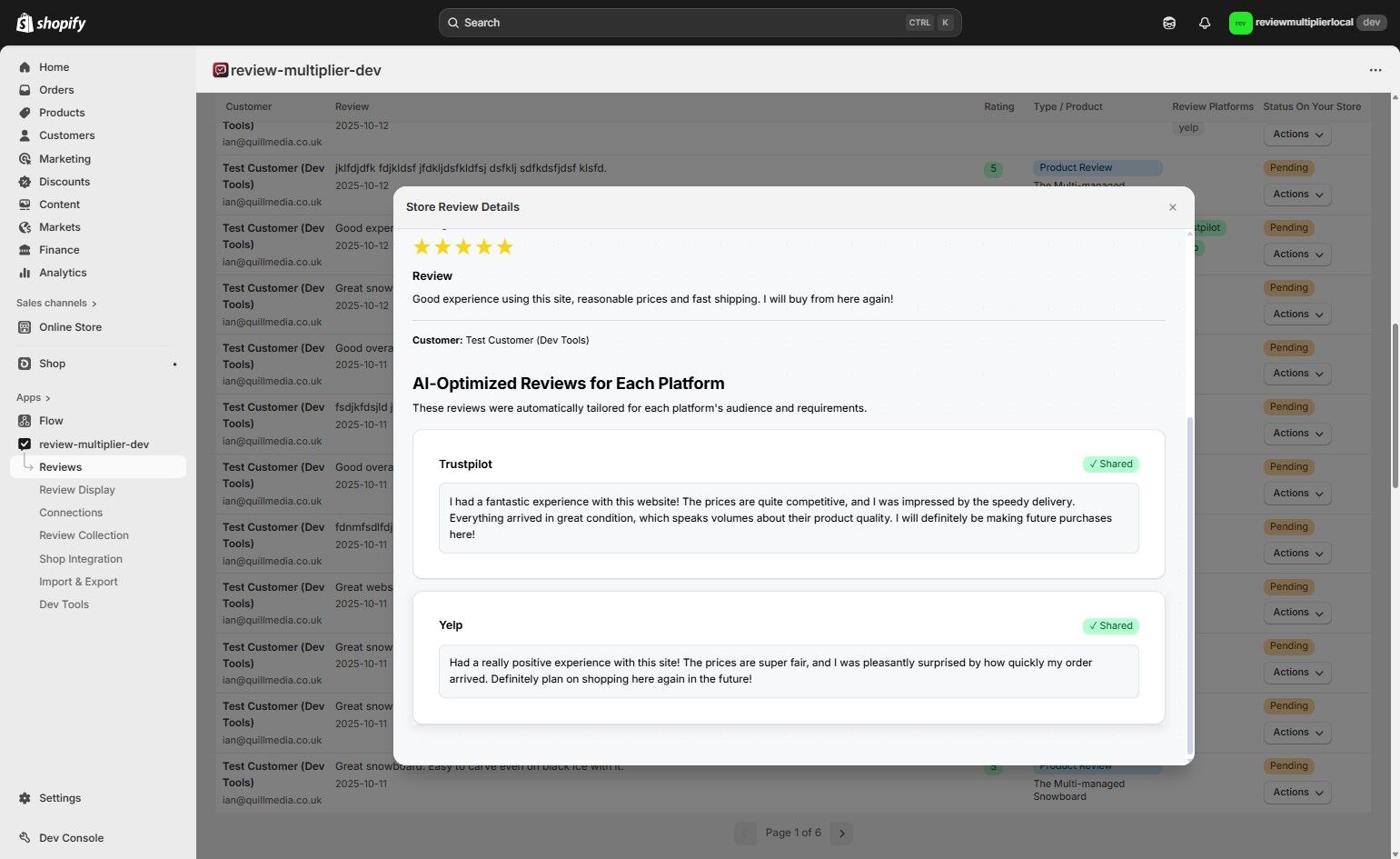Open the Discounts section
Screen dimensions: 1400x859
64,181
